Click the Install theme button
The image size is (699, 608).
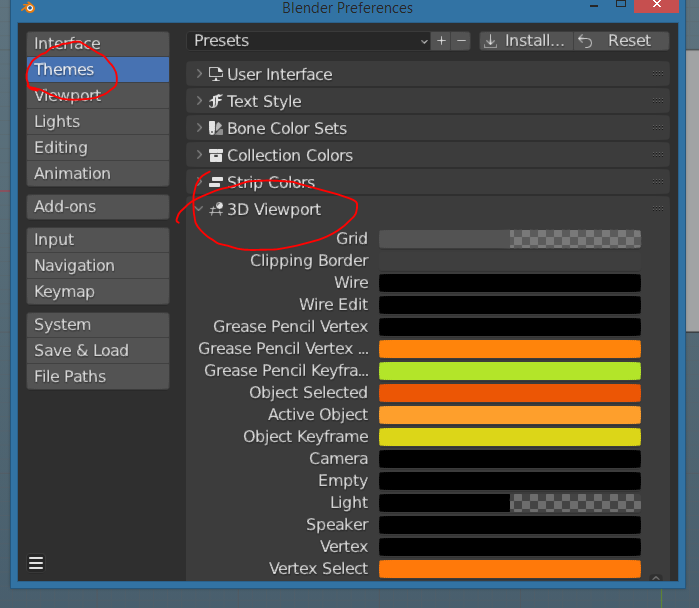click(x=526, y=41)
